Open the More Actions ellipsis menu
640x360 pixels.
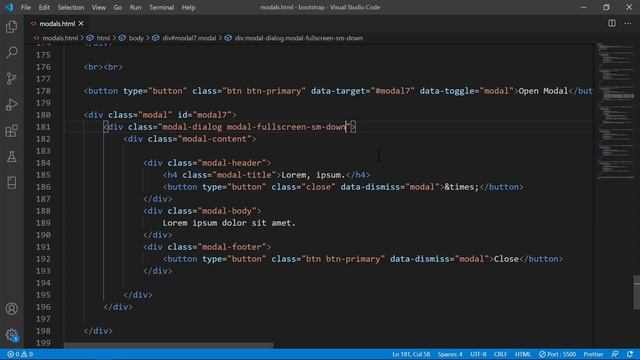[628, 23]
